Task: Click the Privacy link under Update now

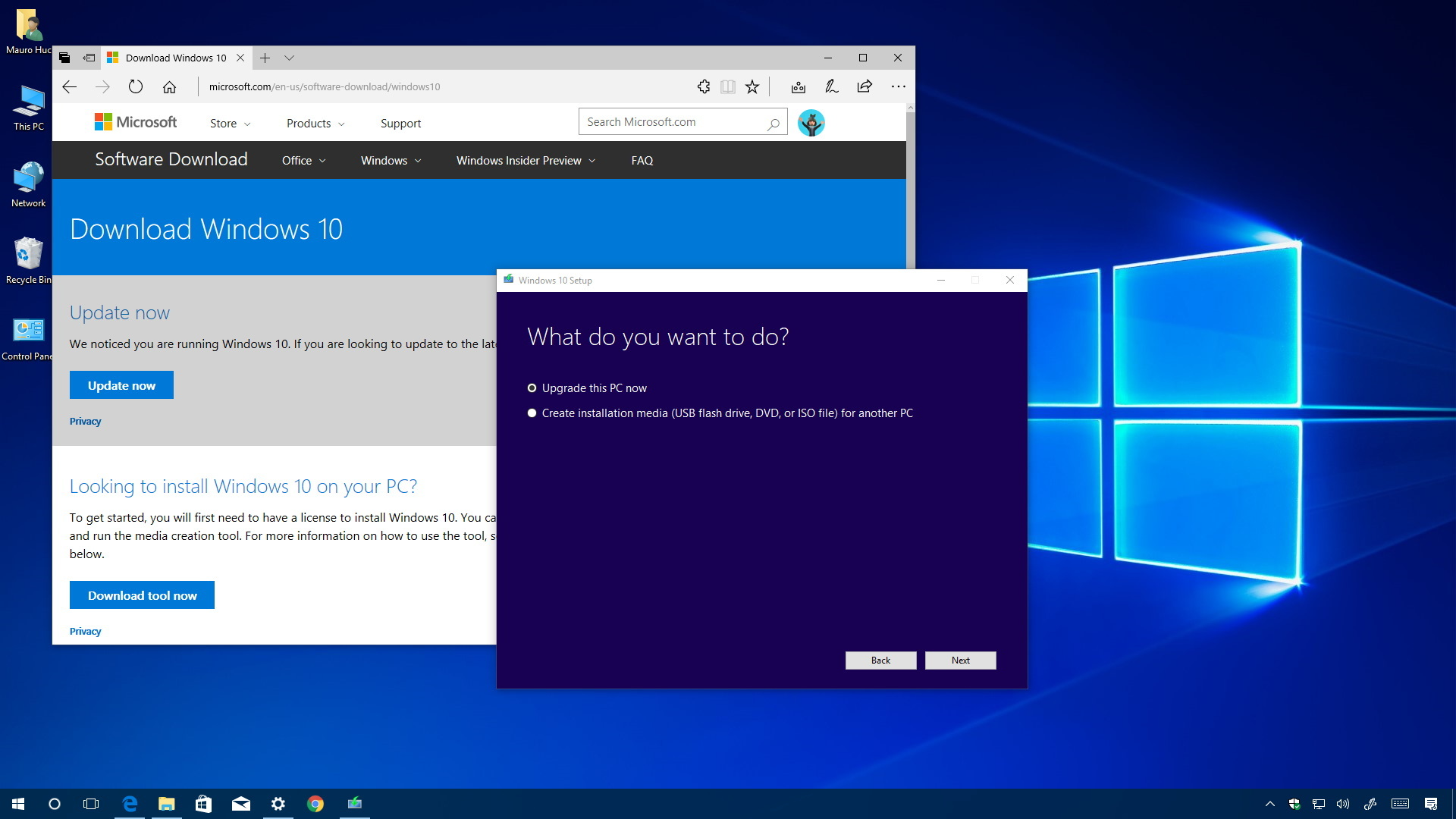Action: pos(85,420)
